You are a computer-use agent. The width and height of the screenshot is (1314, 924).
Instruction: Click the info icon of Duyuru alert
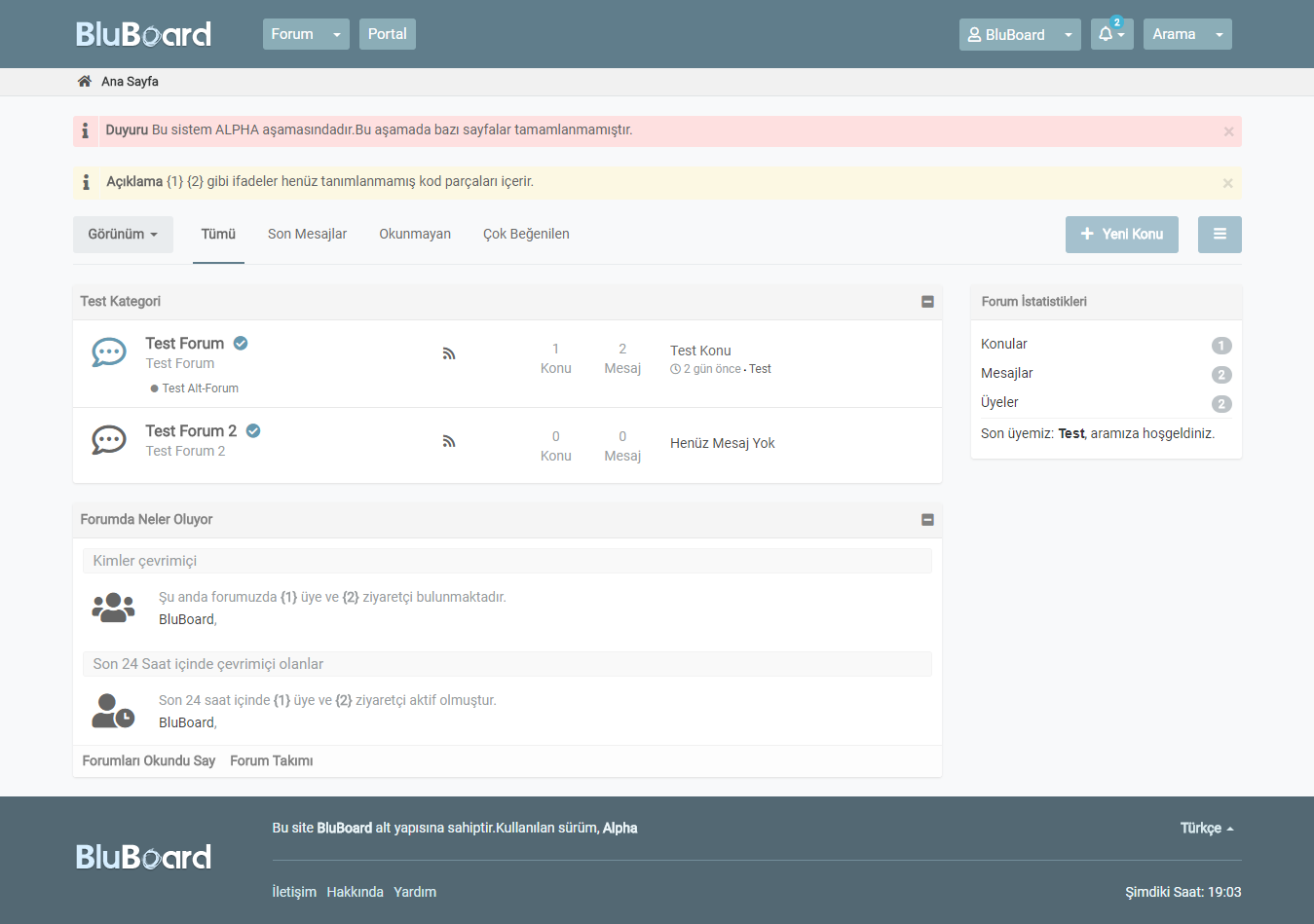(86, 130)
